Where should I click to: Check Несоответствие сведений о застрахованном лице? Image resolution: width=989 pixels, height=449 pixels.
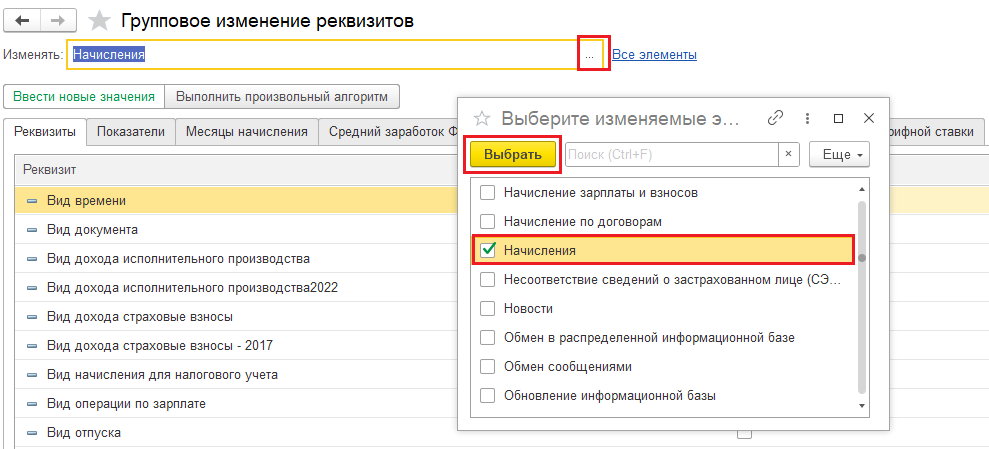pyautogui.click(x=488, y=280)
